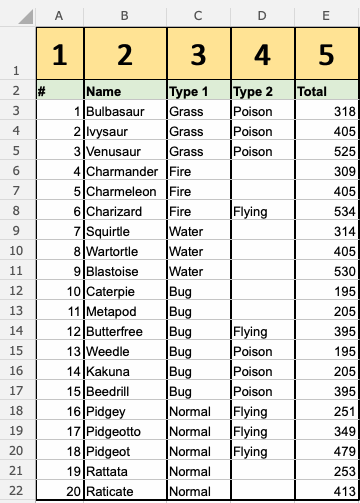Click the yellow cell labeled 5
The image size is (360, 503).
(327, 54)
